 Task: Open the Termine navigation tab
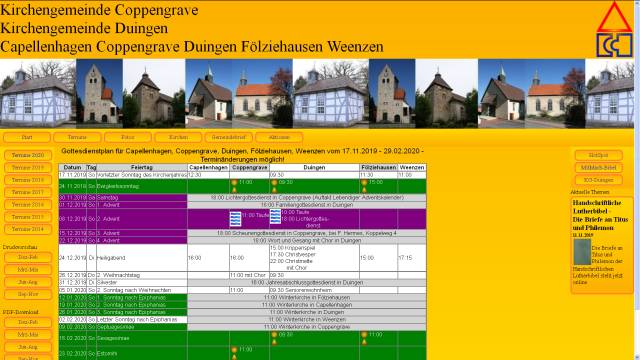pos(77,137)
